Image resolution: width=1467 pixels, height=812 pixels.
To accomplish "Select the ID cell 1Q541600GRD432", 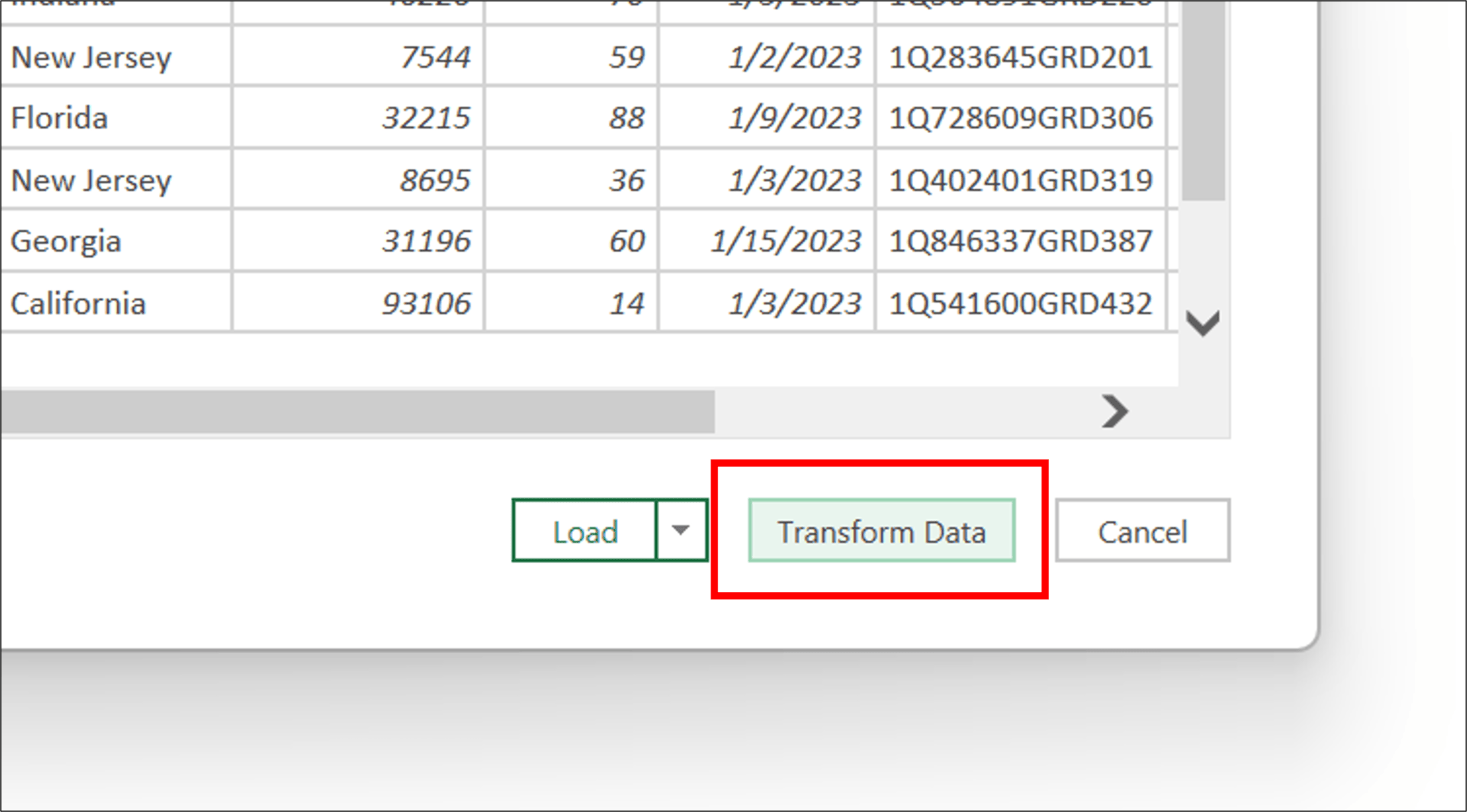I will click(1020, 304).
